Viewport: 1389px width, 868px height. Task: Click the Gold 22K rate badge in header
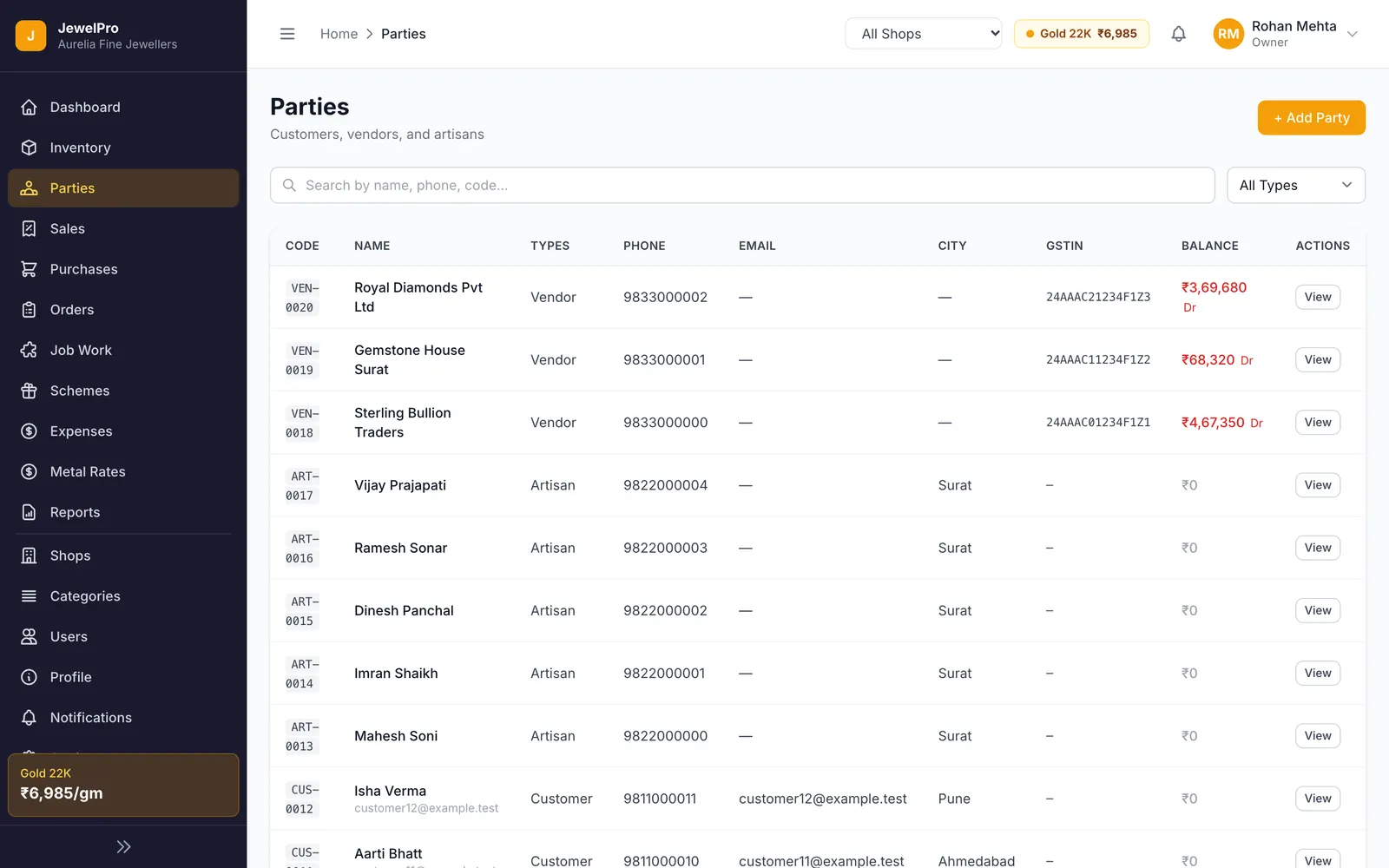pos(1081,34)
